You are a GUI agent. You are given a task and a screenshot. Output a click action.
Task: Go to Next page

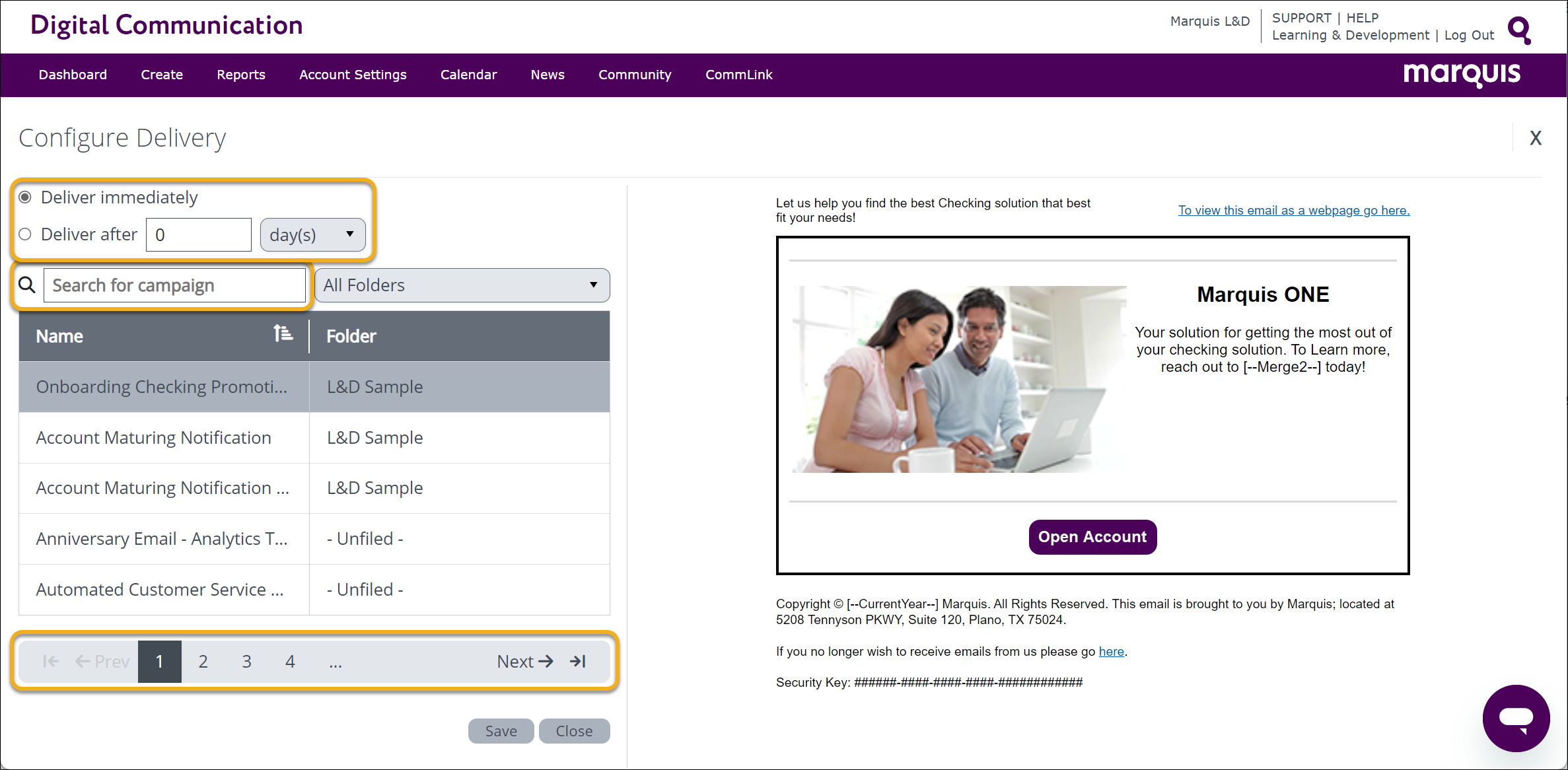point(525,661)
